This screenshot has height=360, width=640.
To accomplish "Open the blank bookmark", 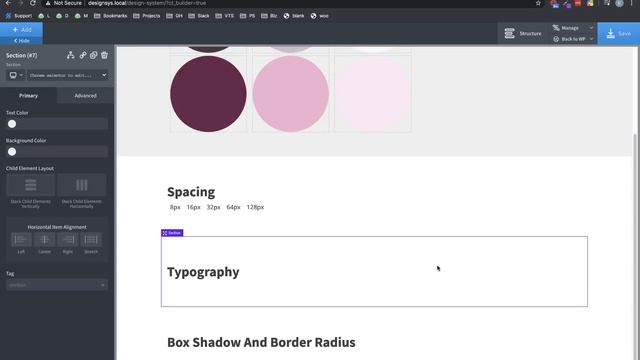I will 294,16.
